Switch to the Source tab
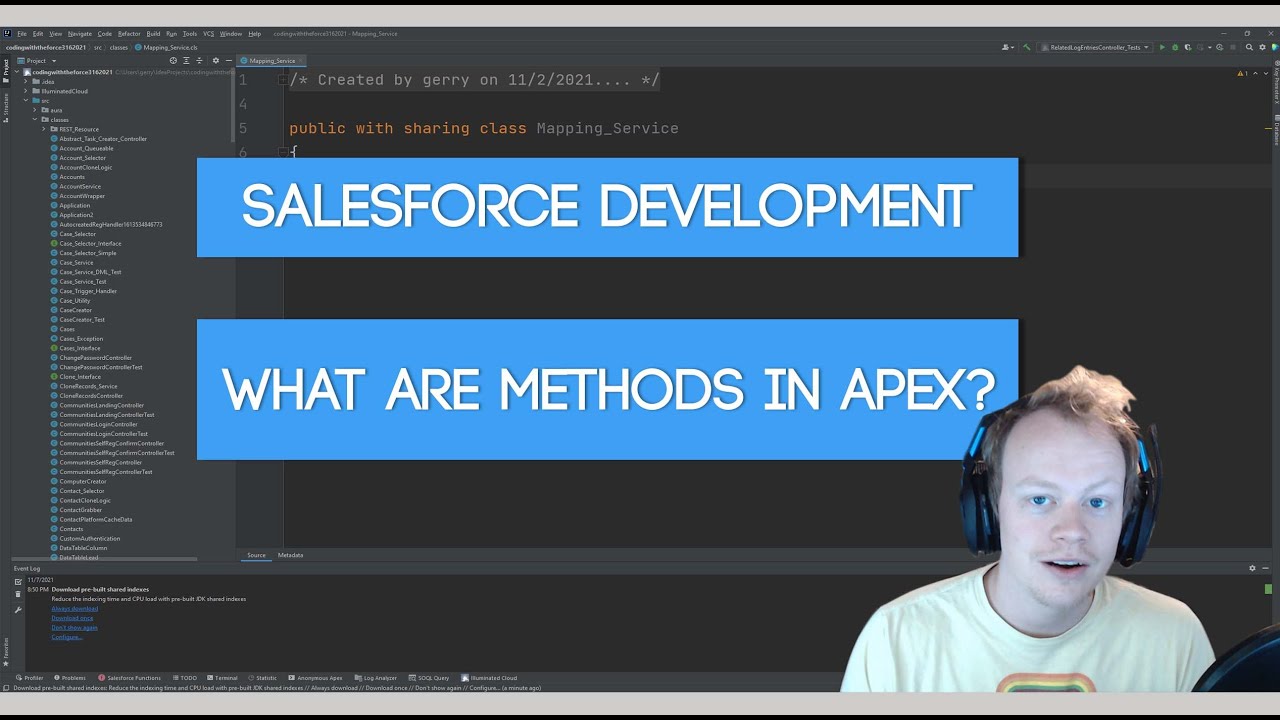1280x720 pixels. [256, 555]
